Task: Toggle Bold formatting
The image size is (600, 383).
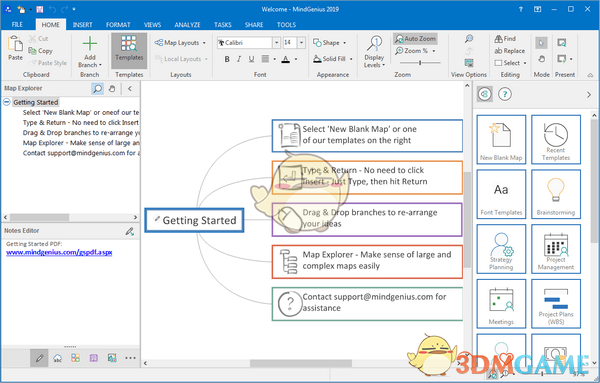Action: [227, 59]
